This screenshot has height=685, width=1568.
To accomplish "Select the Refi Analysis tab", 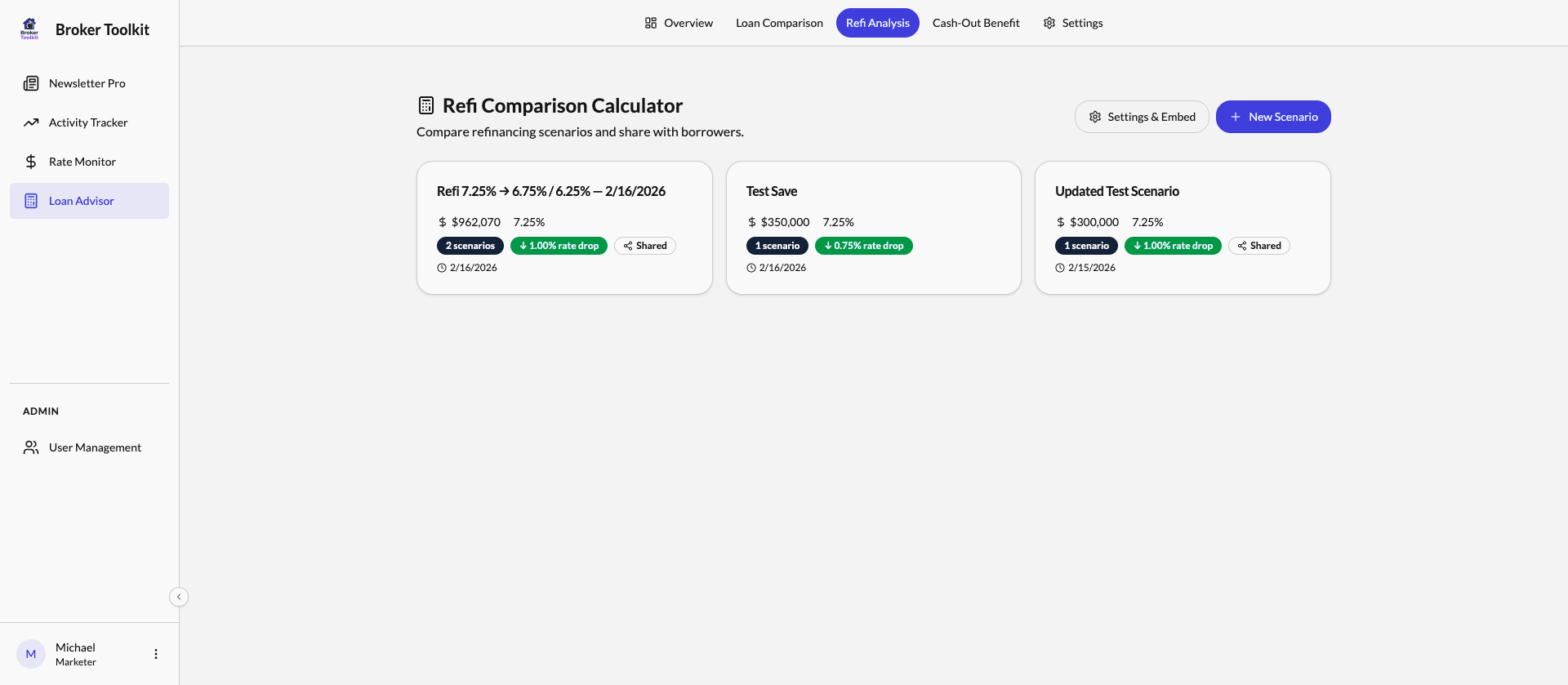I will [x=878, y=23].
